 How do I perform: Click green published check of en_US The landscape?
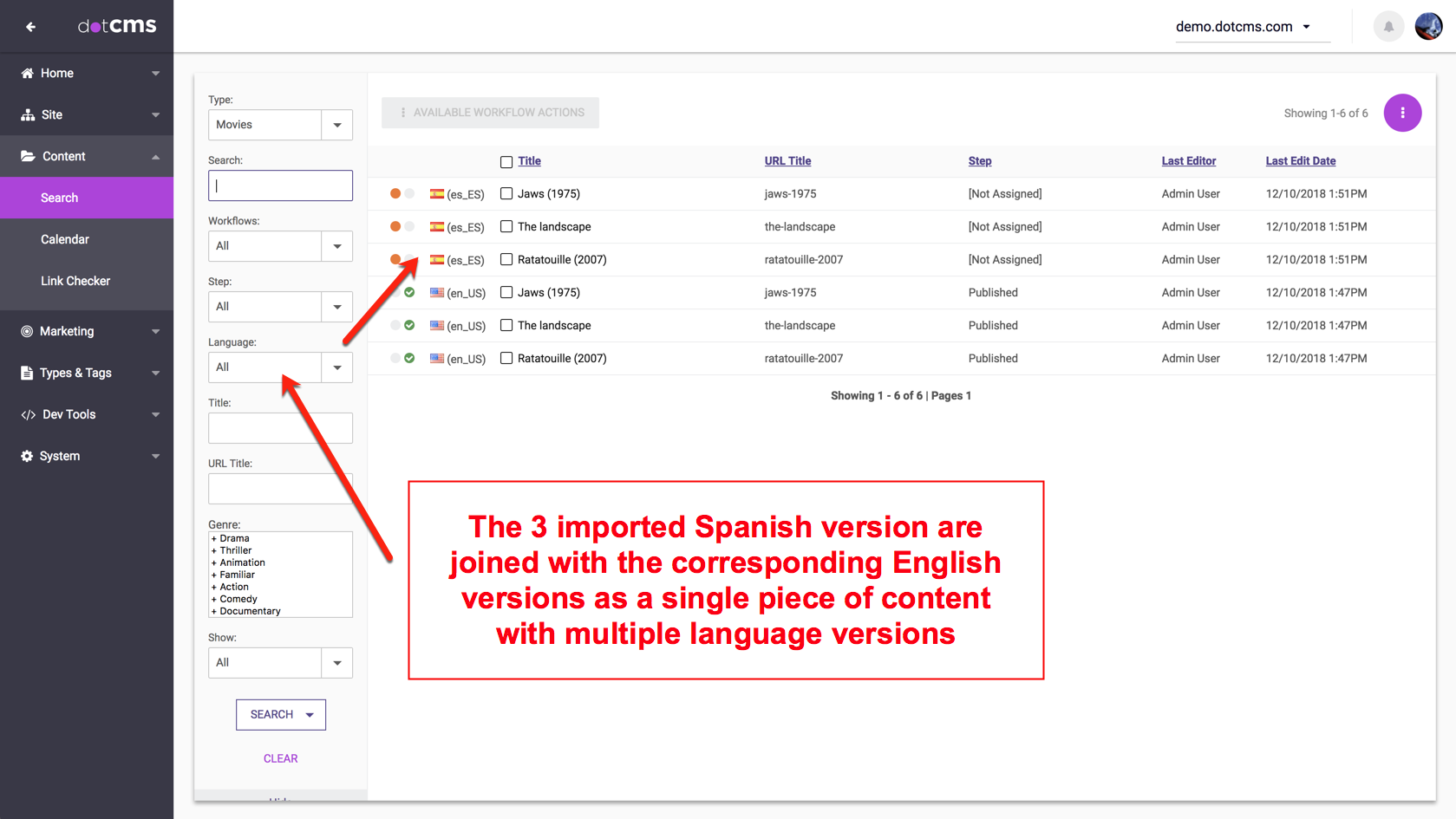(x=409, y=325)
